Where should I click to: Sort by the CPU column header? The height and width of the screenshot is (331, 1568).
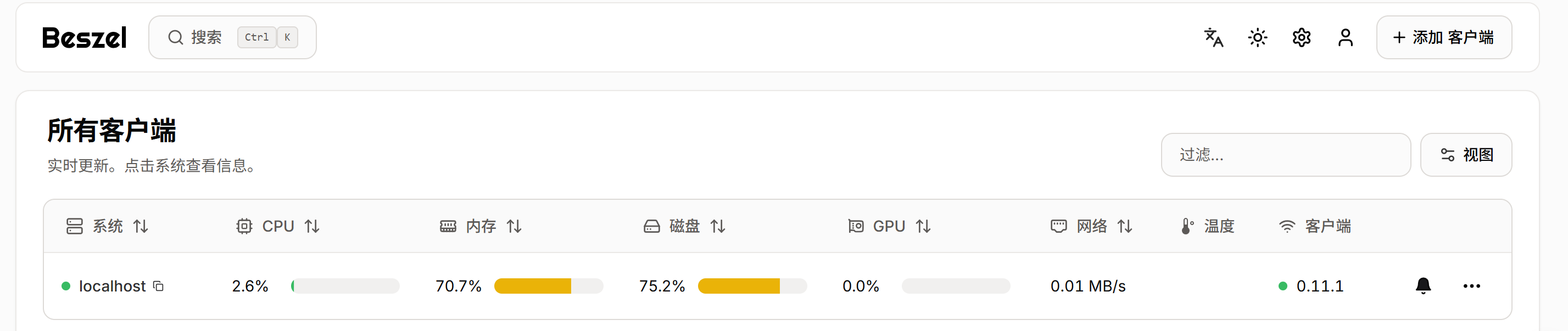click(x=277, y=226)
